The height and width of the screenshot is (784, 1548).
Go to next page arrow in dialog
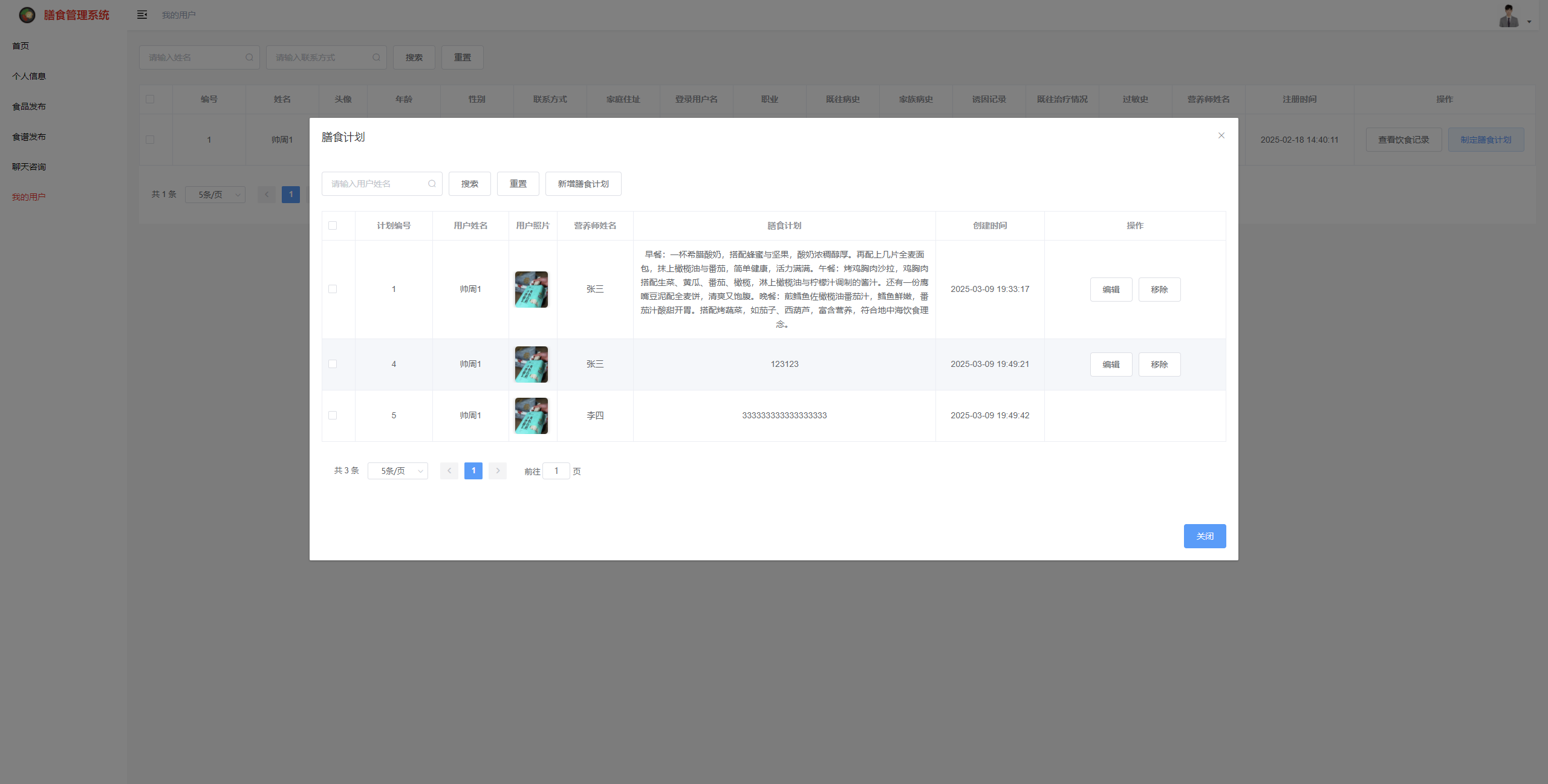pos(498,471)
